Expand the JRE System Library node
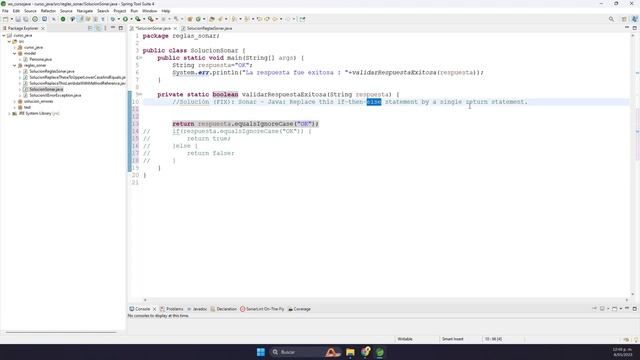The height and width of the screenshot is (360, 640). pyautogui.click(x=9, y=113)
